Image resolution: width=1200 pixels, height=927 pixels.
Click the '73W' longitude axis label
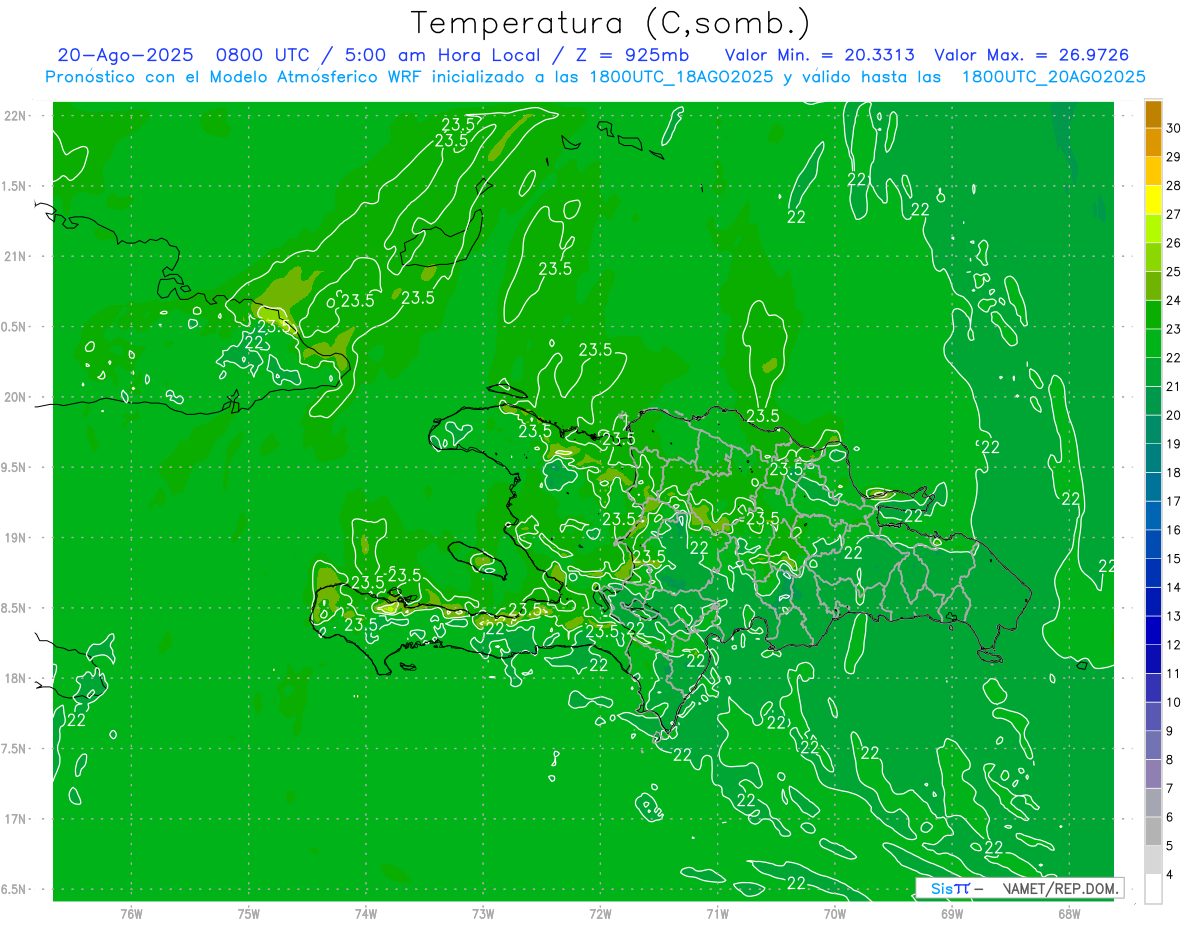[483, 914]
